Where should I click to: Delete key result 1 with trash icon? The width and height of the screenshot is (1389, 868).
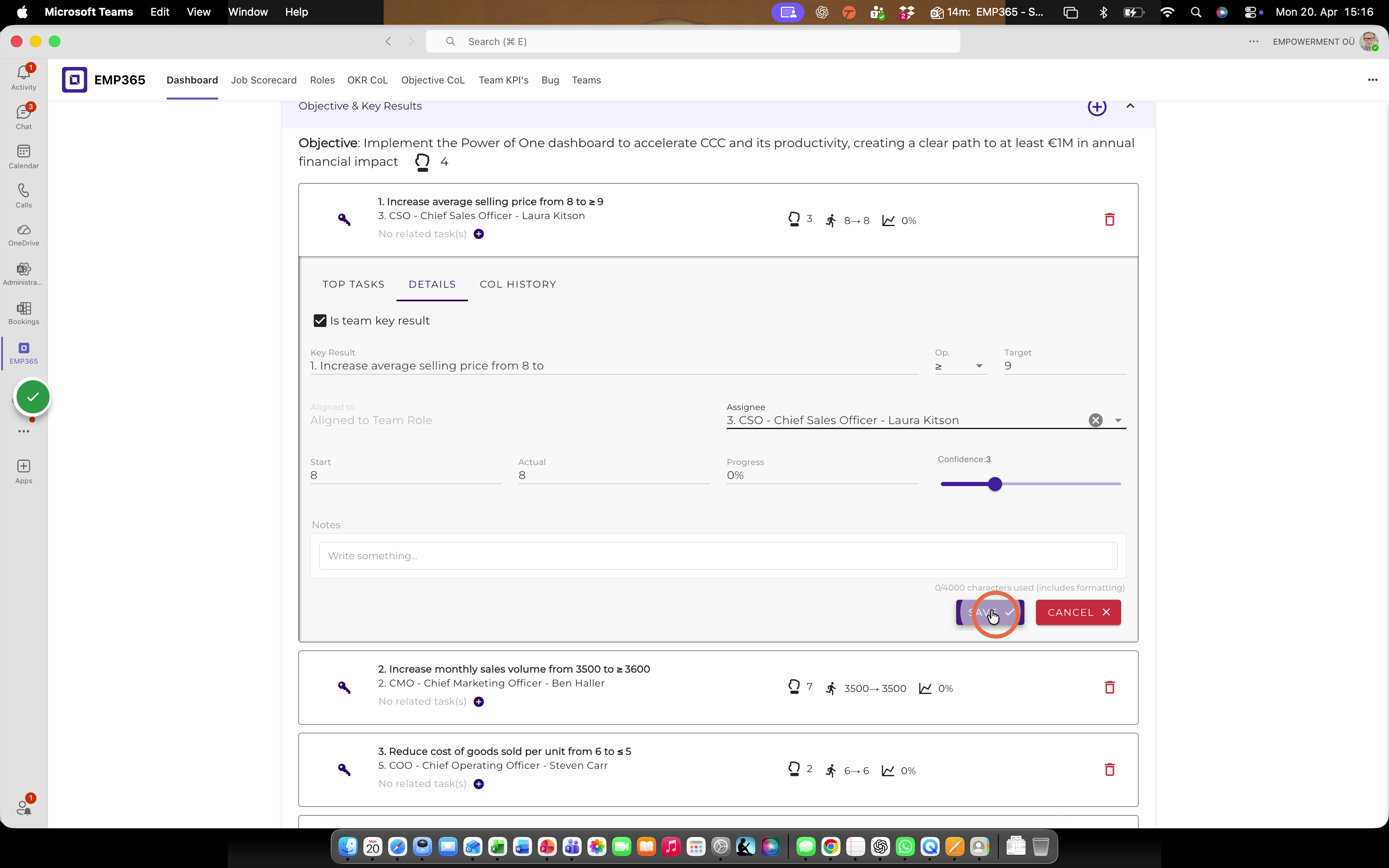coord(1110,219)
